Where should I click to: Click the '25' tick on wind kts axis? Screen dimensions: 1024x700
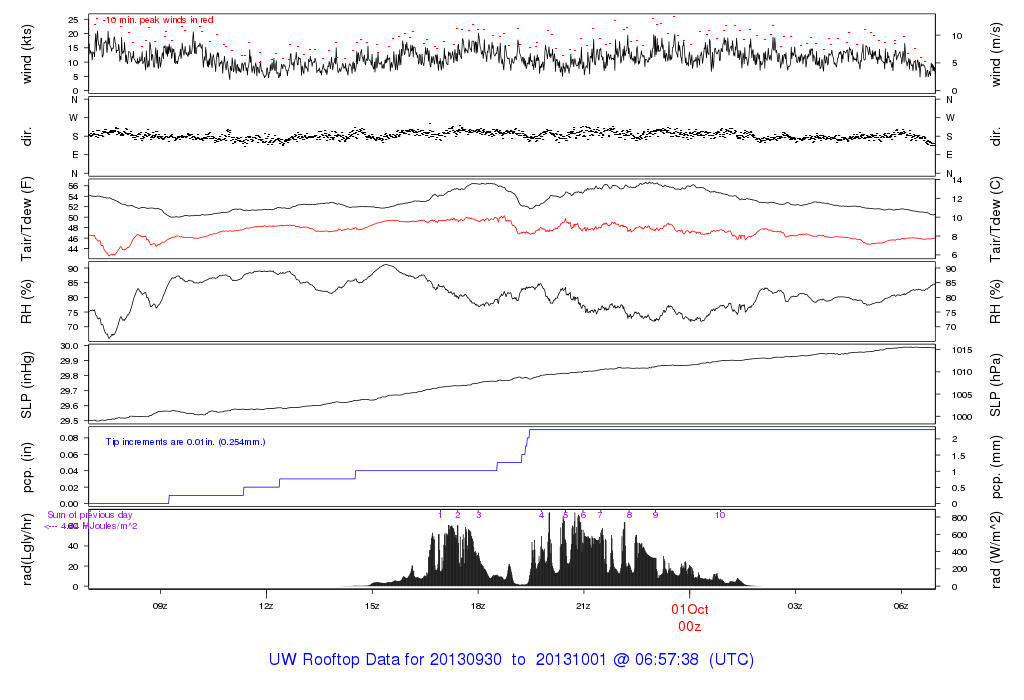[73, 20]
